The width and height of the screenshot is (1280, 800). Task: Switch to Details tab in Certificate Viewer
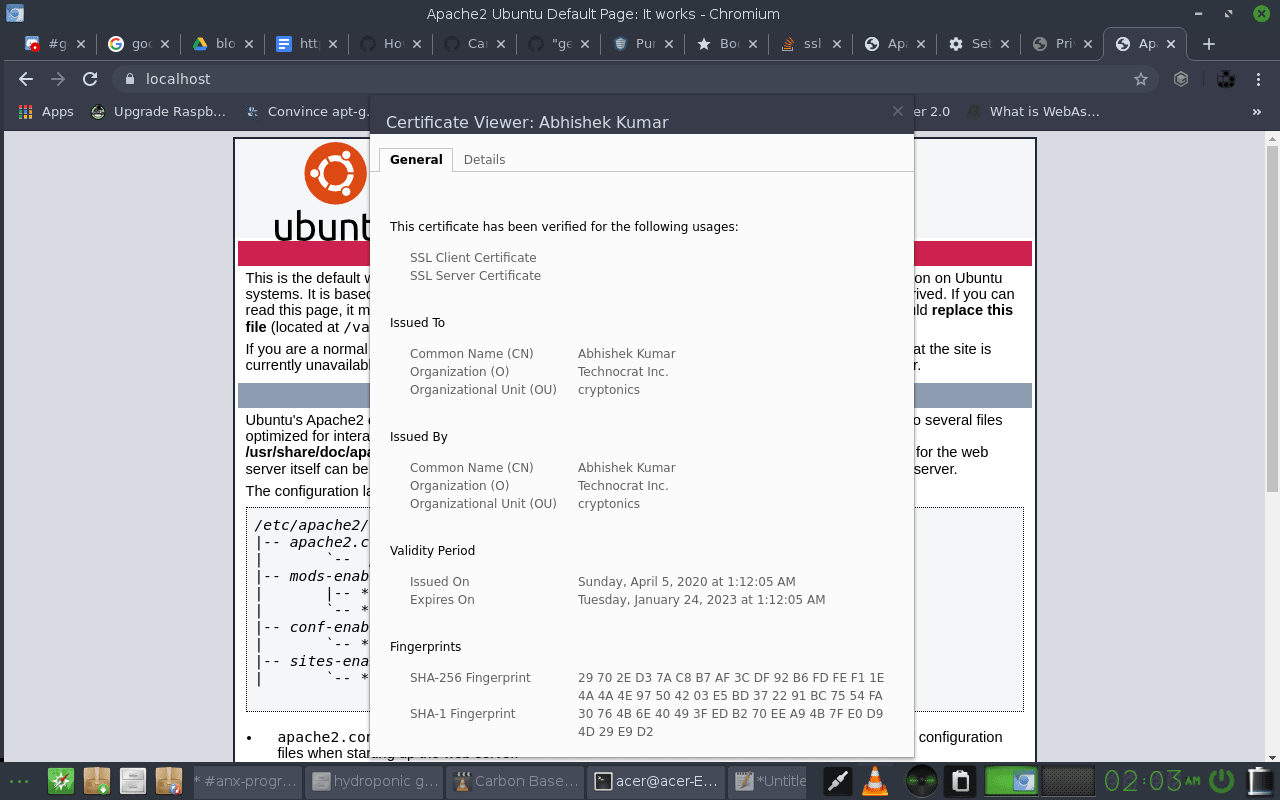[x=484, y=160]
